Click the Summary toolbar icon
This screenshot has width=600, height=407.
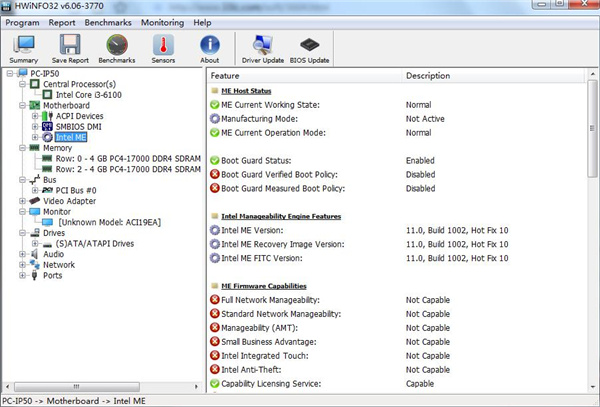click(x=23, y=47)
